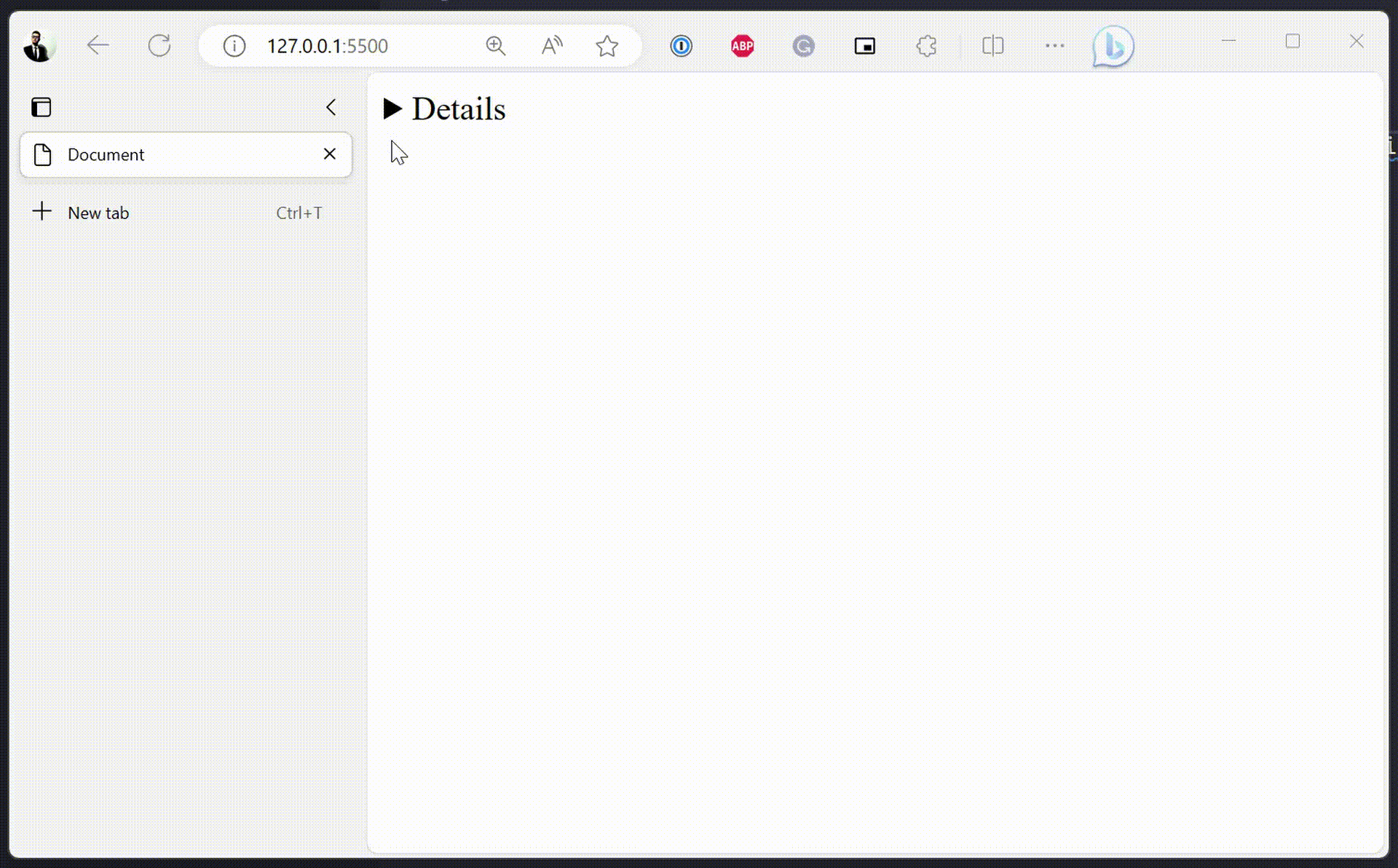Open the 1Password extension icon
The width and height of the screenshot is (1398, 868).
pyautogui.click(x=681, y=46)
